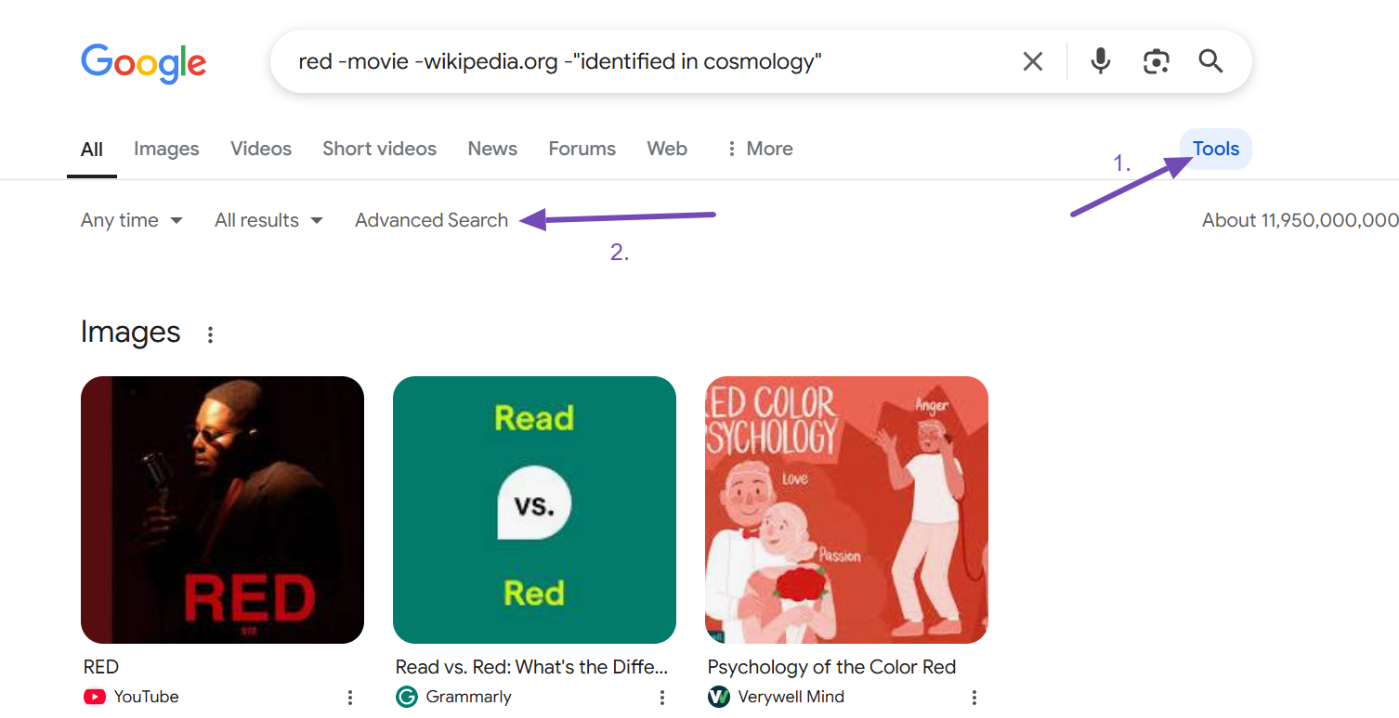
Task: Open the Advanced Search link
Action: [x=431, y=220]
